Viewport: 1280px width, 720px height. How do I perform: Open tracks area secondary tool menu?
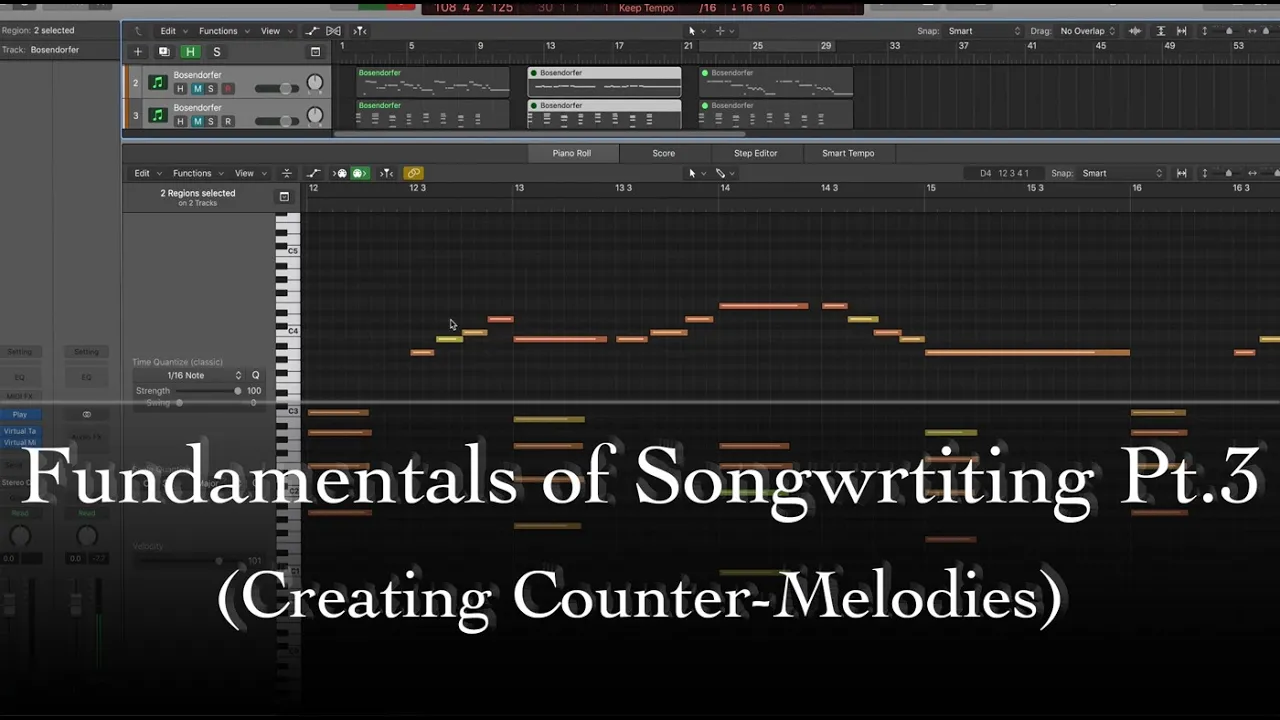723,31
